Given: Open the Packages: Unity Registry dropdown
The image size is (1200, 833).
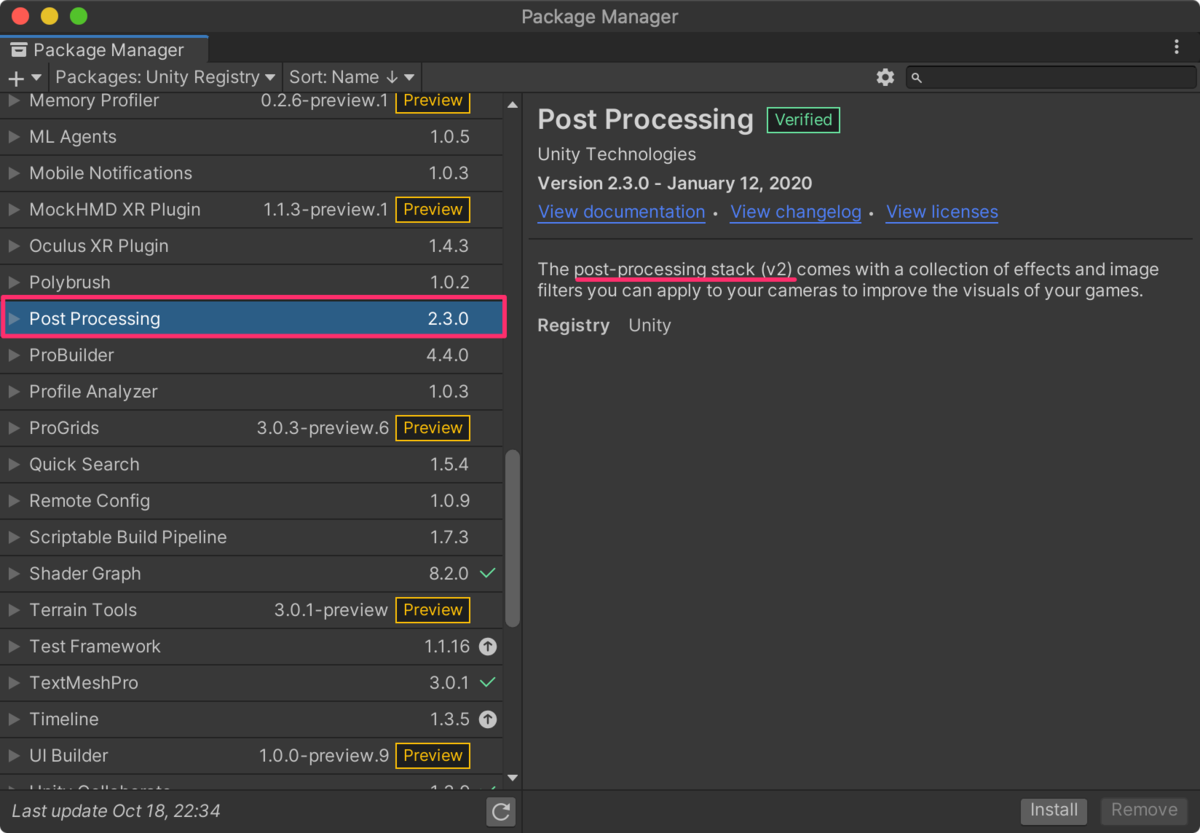Looking at the screenshot, I should click(x=165, y=77).
